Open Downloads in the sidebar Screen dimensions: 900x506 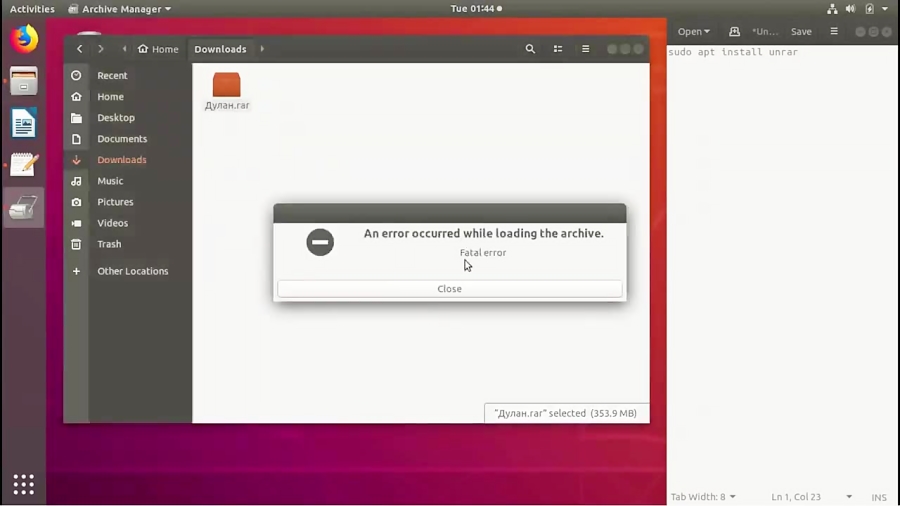click(x=122, y=159)
